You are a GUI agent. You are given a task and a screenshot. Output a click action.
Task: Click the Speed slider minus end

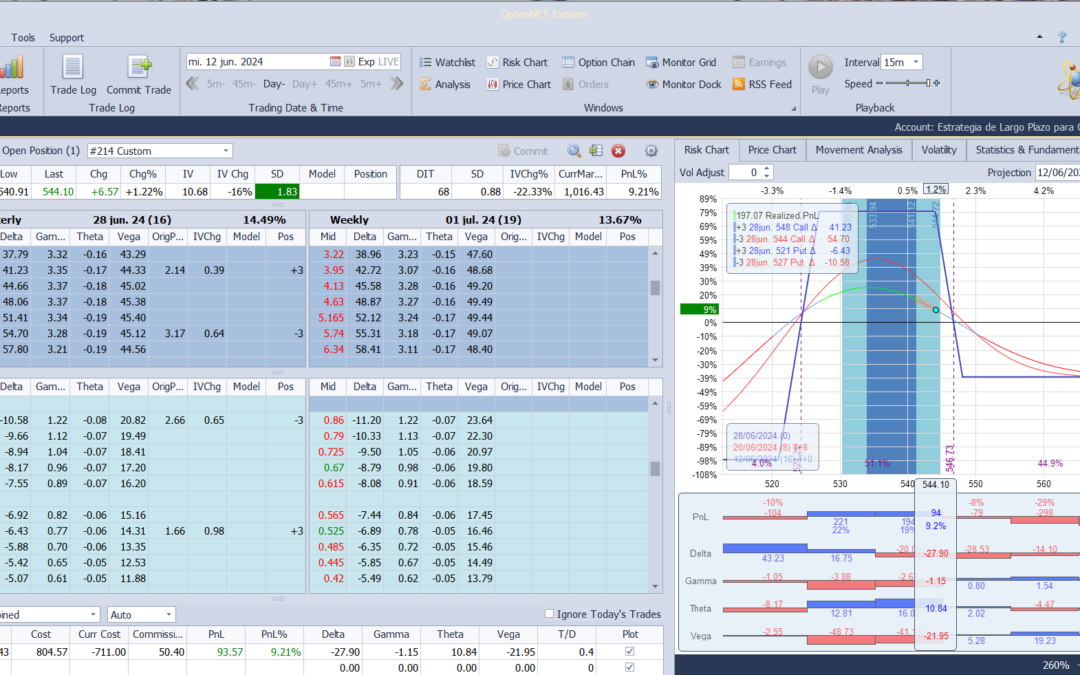click(x=879, y=83)
